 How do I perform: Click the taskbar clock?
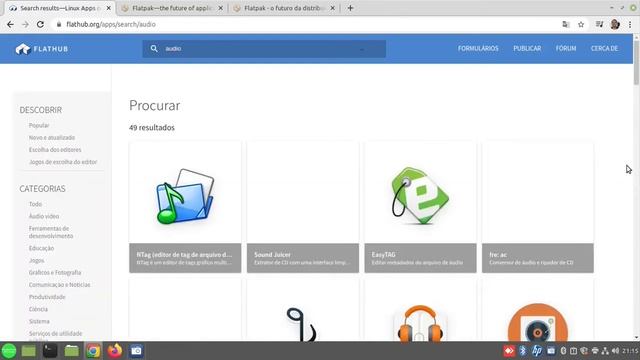tap(631, 351)
